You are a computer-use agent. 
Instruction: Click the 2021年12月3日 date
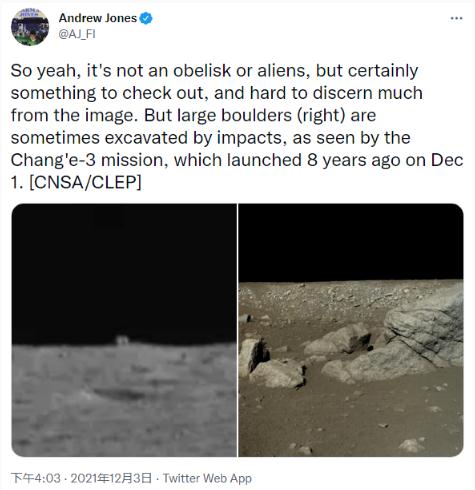point(111,478)
